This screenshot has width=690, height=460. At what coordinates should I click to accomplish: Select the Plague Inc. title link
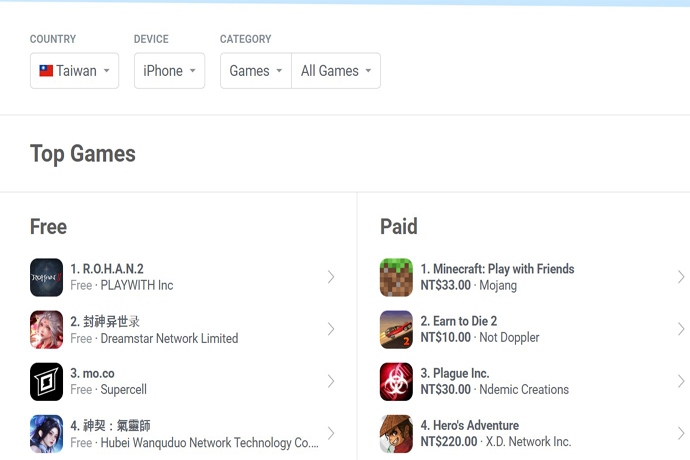pyautogui.click(x=455, y=373)
